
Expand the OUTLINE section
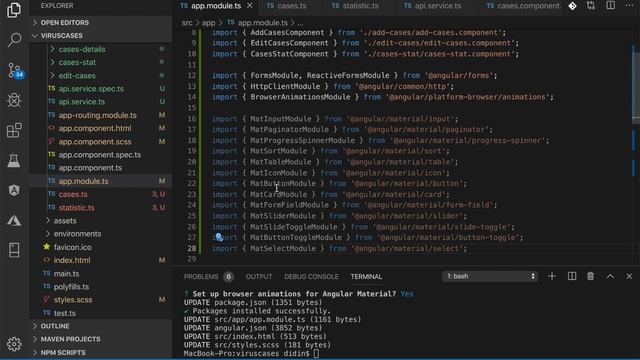100,326
